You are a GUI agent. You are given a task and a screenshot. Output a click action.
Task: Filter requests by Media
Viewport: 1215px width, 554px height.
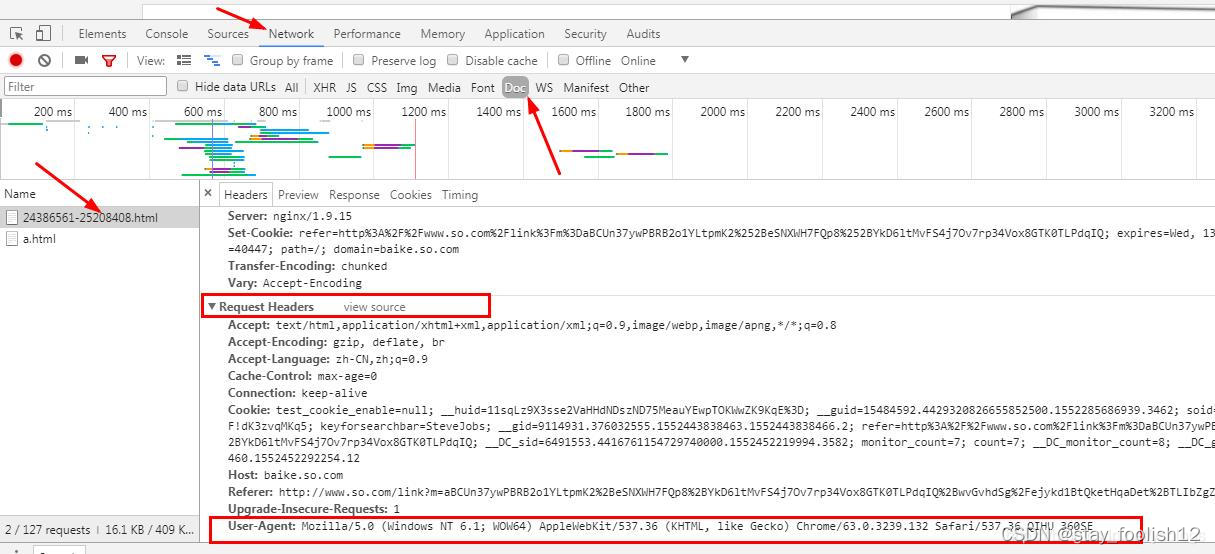click(x=444, y=88)
